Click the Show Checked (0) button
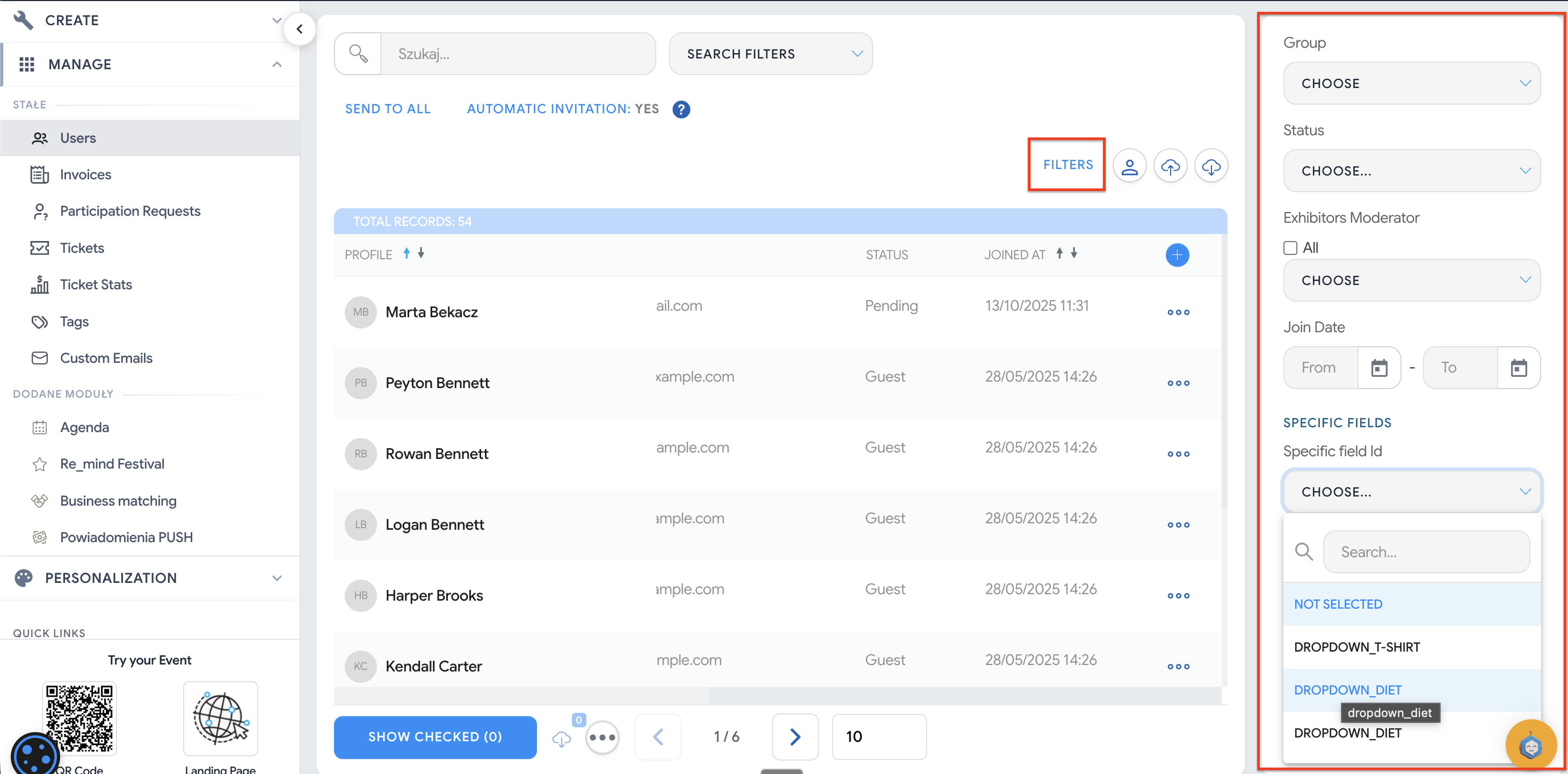Image resolution: width=1568 pixels, height=774 pixels. pyautogui.click(x=434, y=737)
